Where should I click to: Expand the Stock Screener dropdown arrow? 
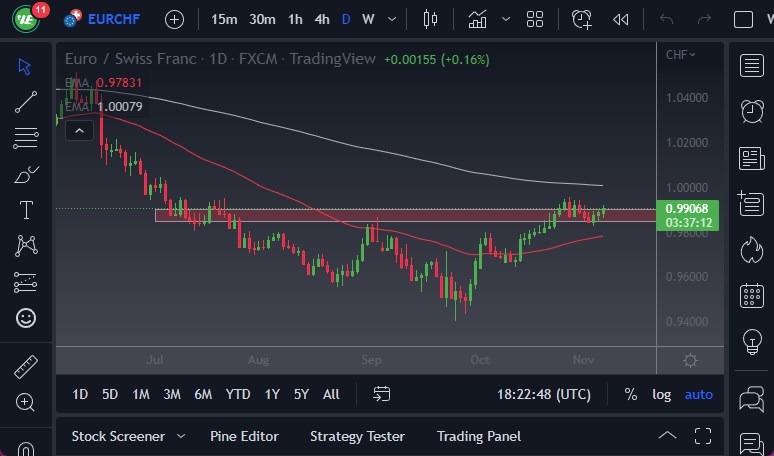coord(181,436)
